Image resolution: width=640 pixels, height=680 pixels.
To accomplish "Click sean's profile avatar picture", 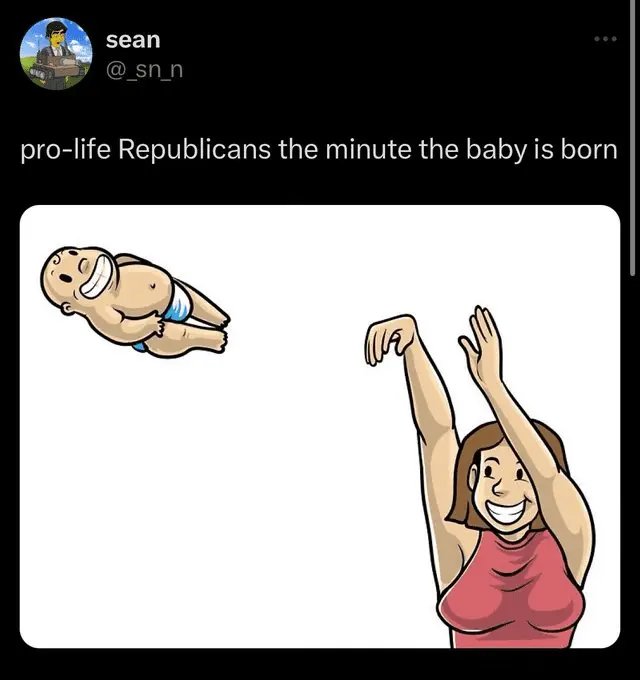I will pyautogui.click(x=55, y=51).
